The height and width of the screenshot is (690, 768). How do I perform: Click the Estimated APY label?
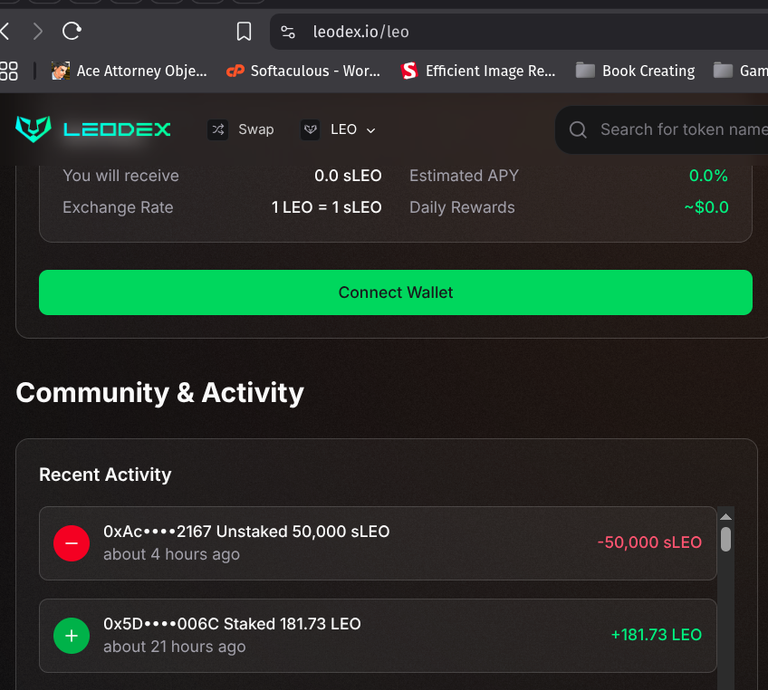464,176
